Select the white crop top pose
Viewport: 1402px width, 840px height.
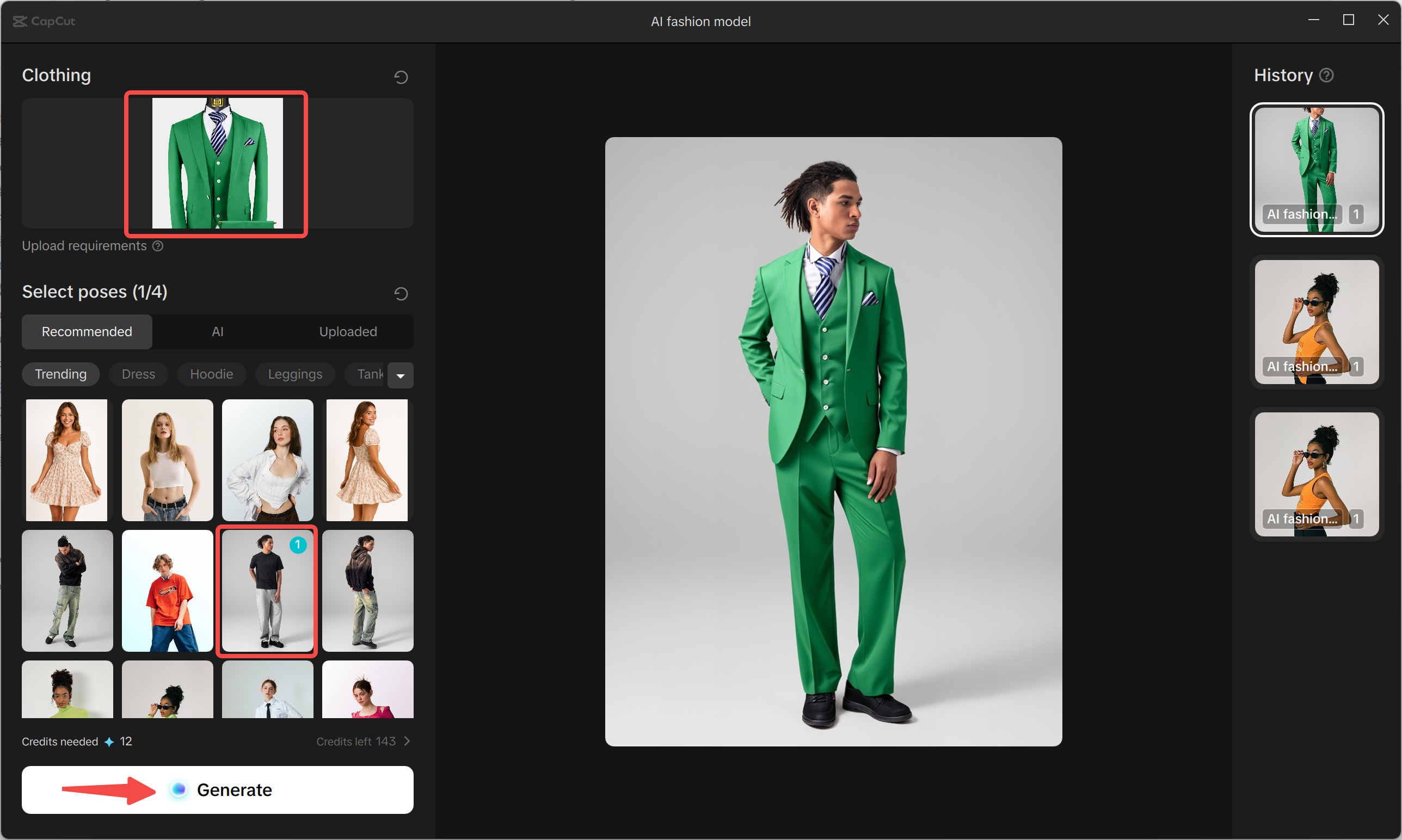167,460
